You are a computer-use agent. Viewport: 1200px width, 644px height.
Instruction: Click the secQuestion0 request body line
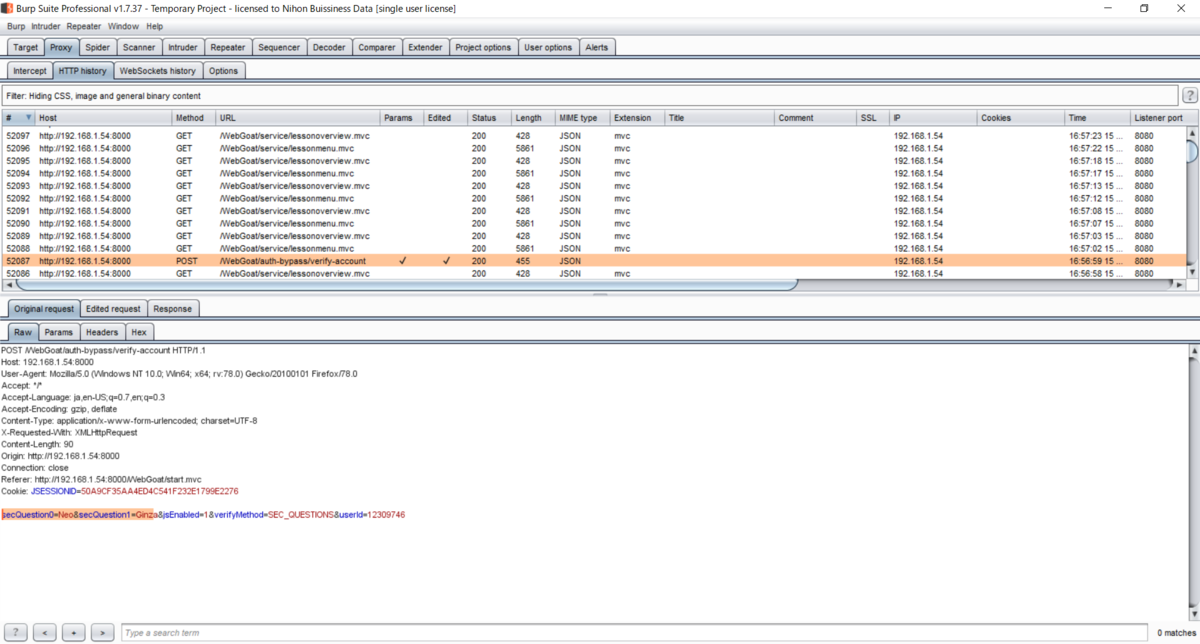tap(203, 515)
